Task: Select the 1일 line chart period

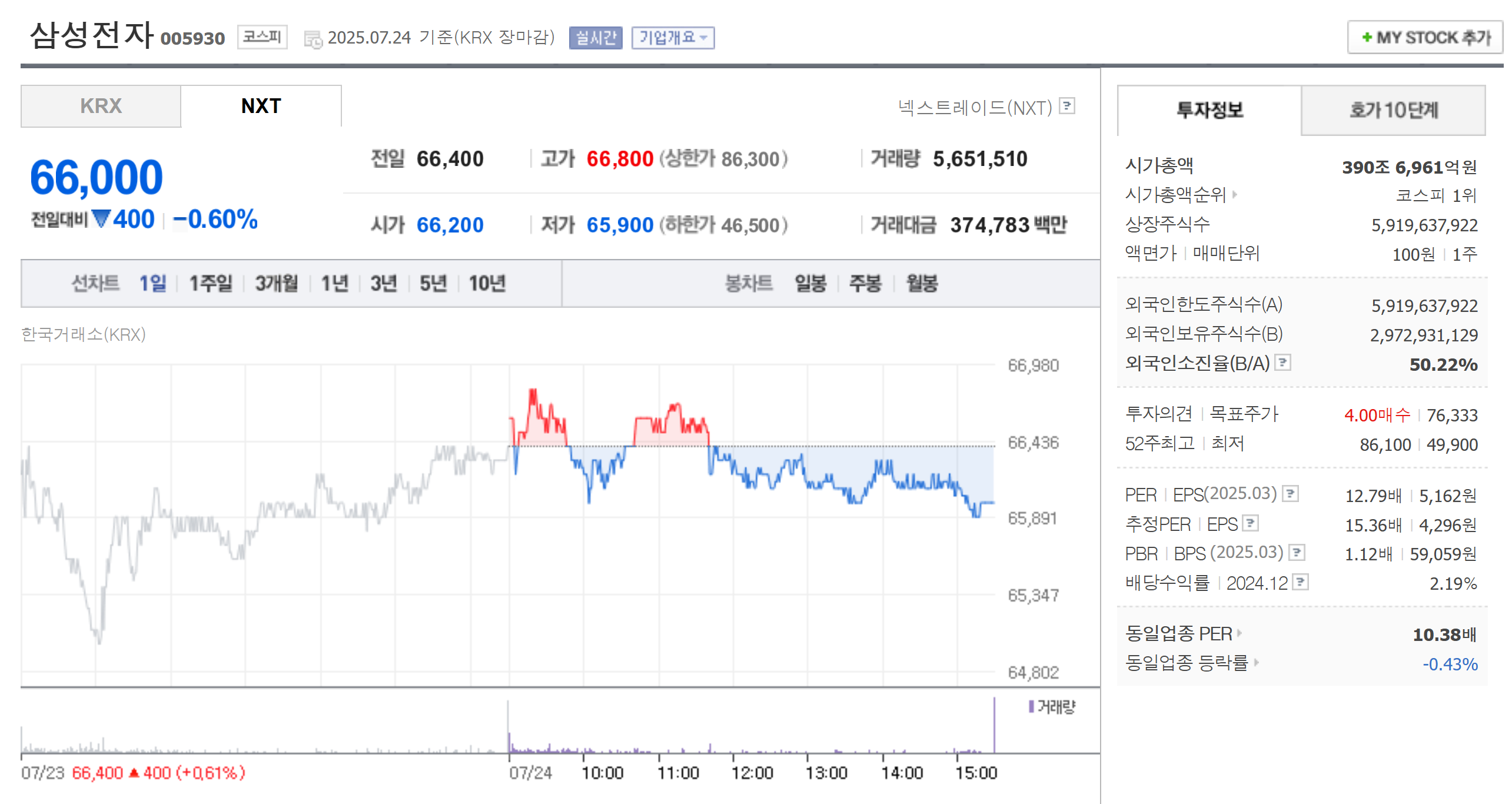Action: coord(152,284)
